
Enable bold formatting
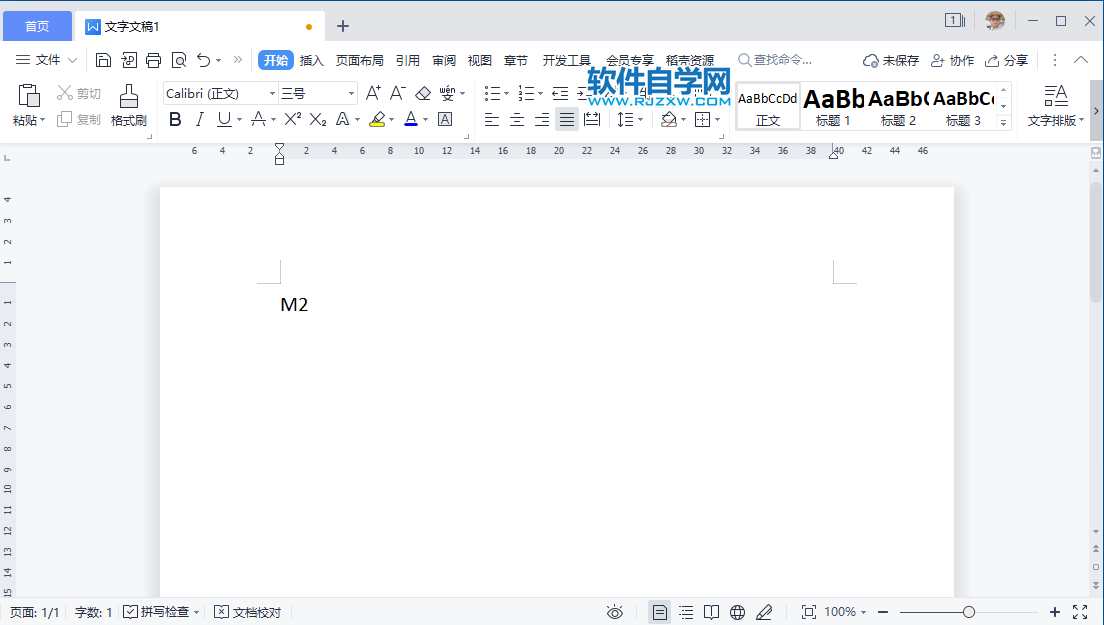(175, 120)
